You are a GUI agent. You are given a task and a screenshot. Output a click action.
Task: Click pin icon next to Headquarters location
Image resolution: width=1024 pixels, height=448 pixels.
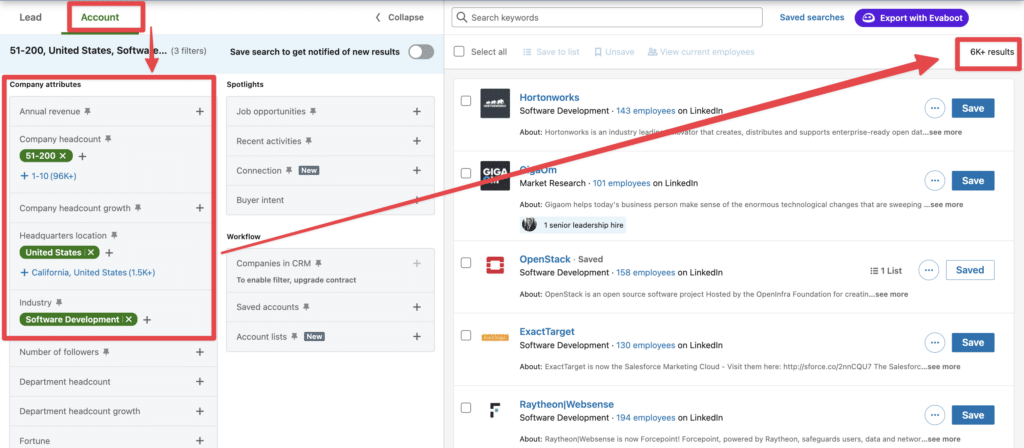click(x=114, y=235)
